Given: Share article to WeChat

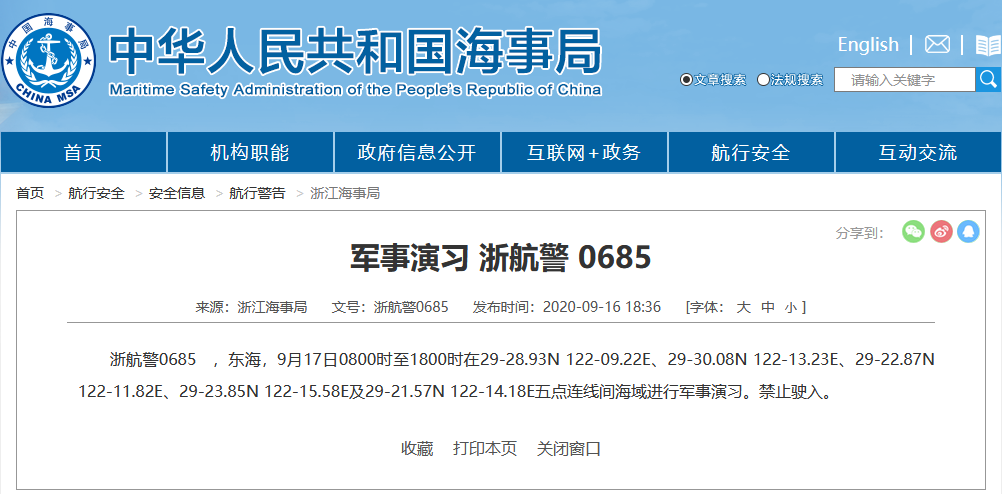Looking at the screenshot, I should coord(913,231).
